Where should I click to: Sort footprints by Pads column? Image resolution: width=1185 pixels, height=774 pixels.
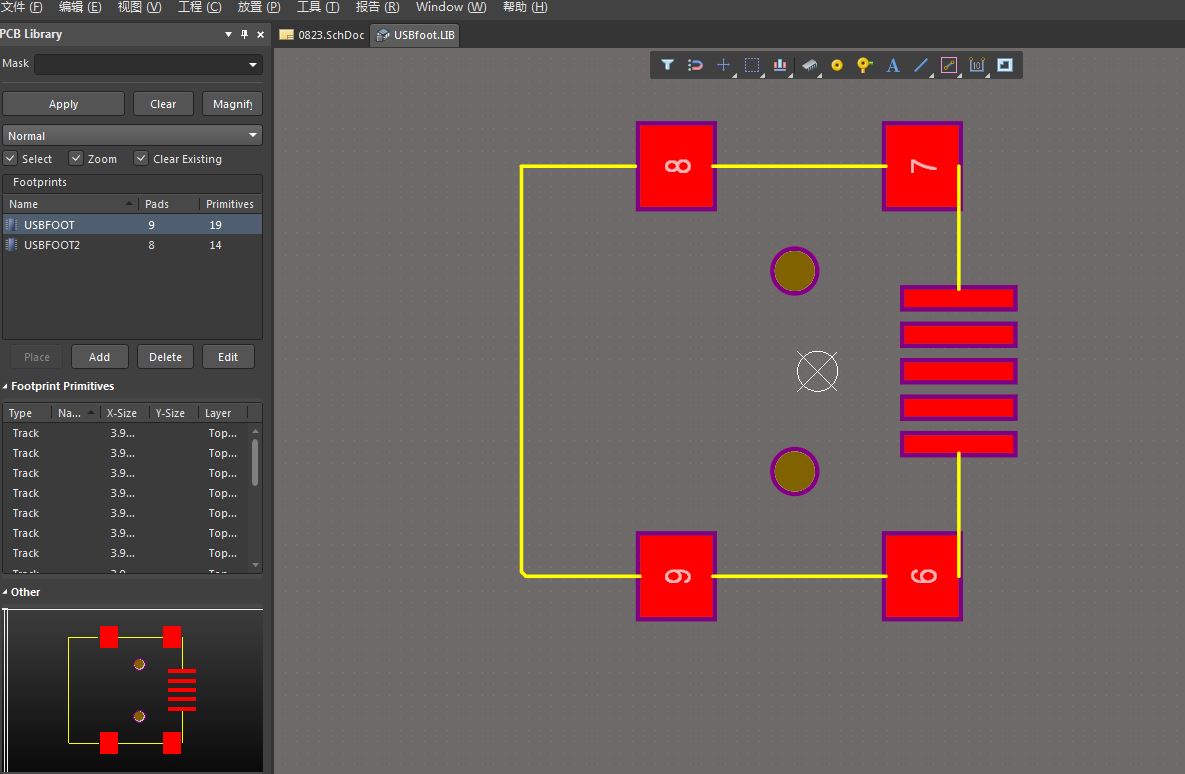coord(169,204)
